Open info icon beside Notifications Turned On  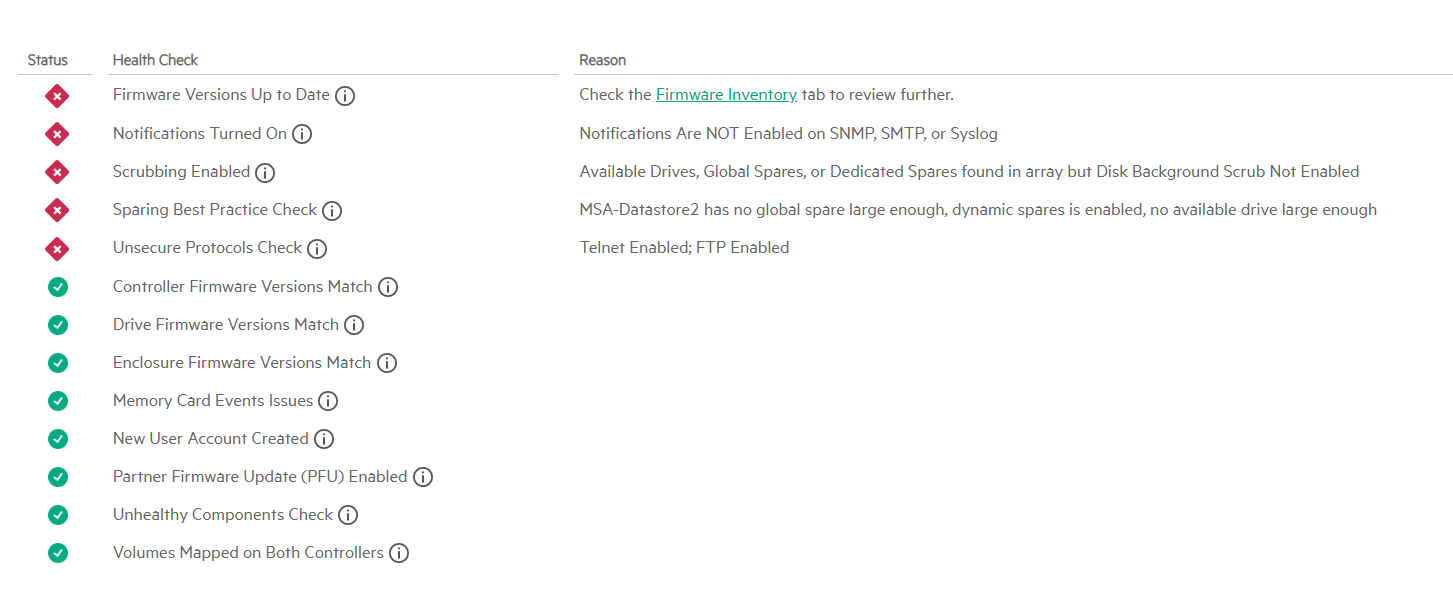[302, 134]
